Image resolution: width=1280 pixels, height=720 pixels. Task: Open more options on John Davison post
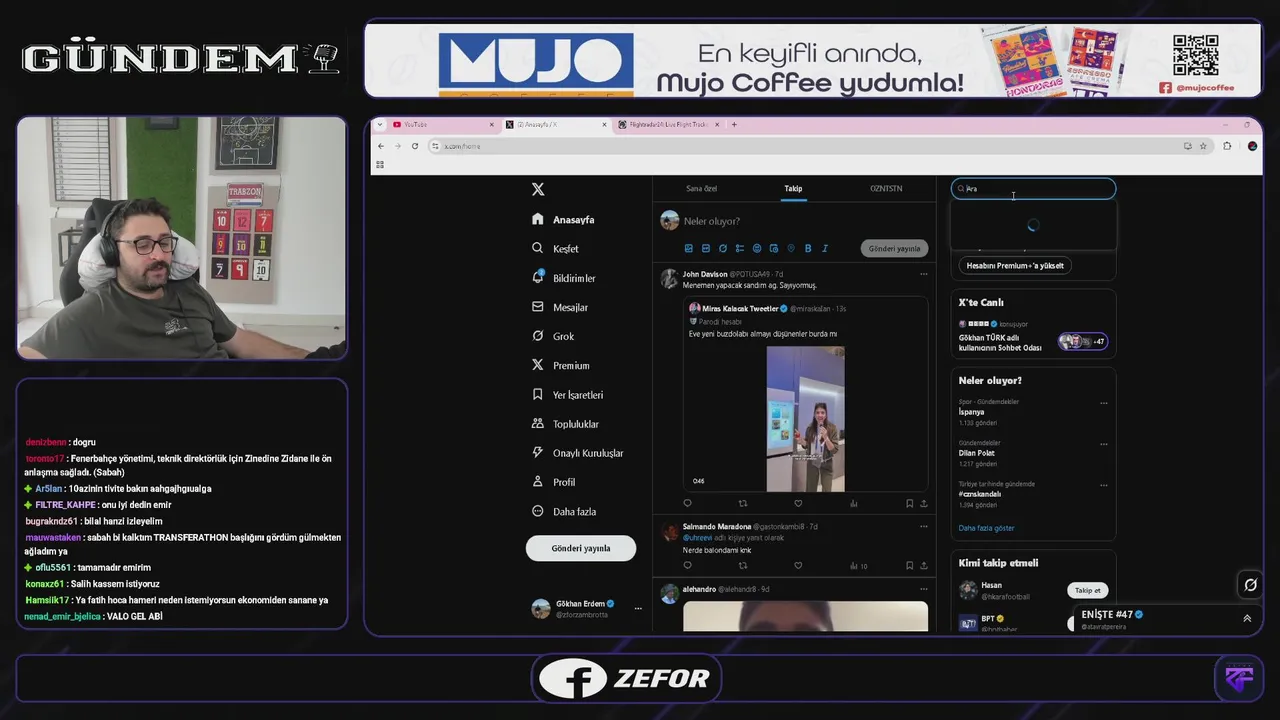(x=922, y=274)
